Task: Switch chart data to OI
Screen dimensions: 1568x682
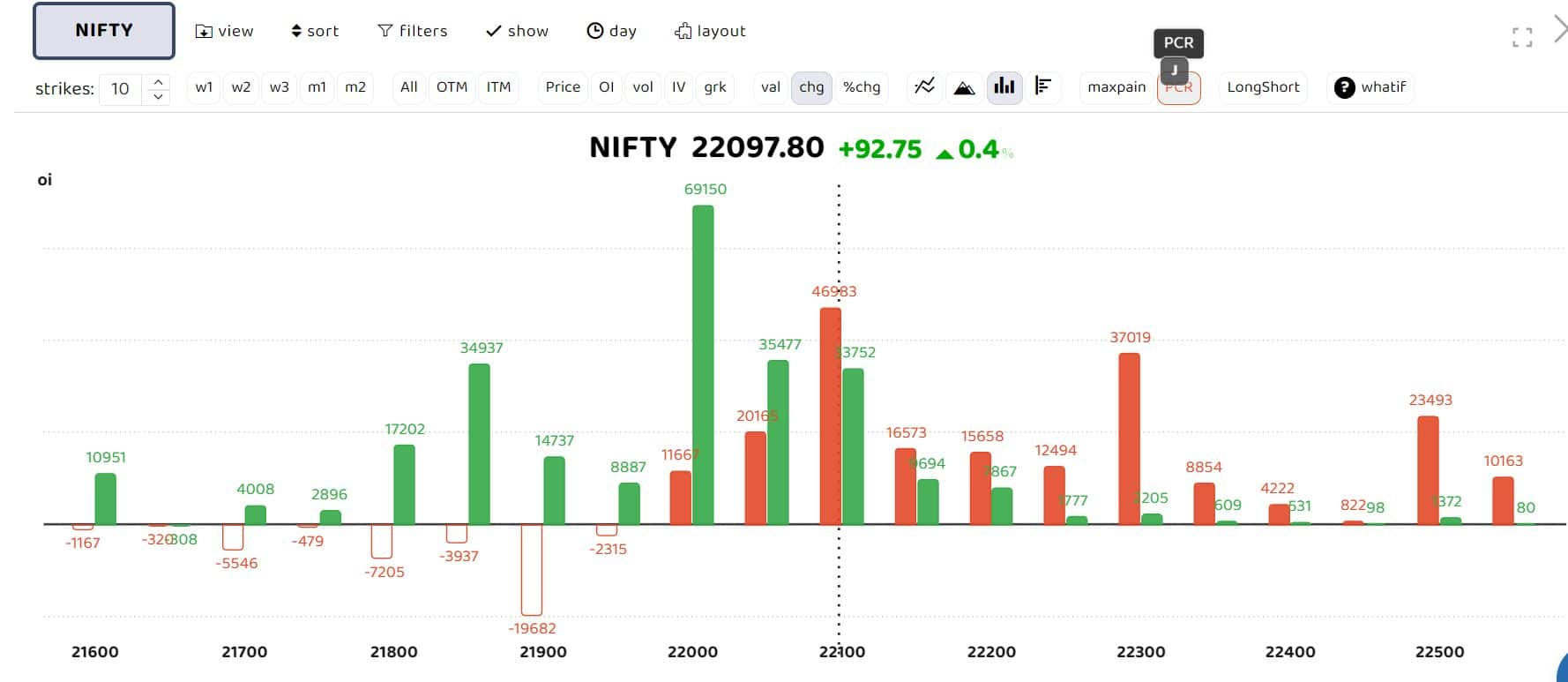Action: (x=606, y=87)
